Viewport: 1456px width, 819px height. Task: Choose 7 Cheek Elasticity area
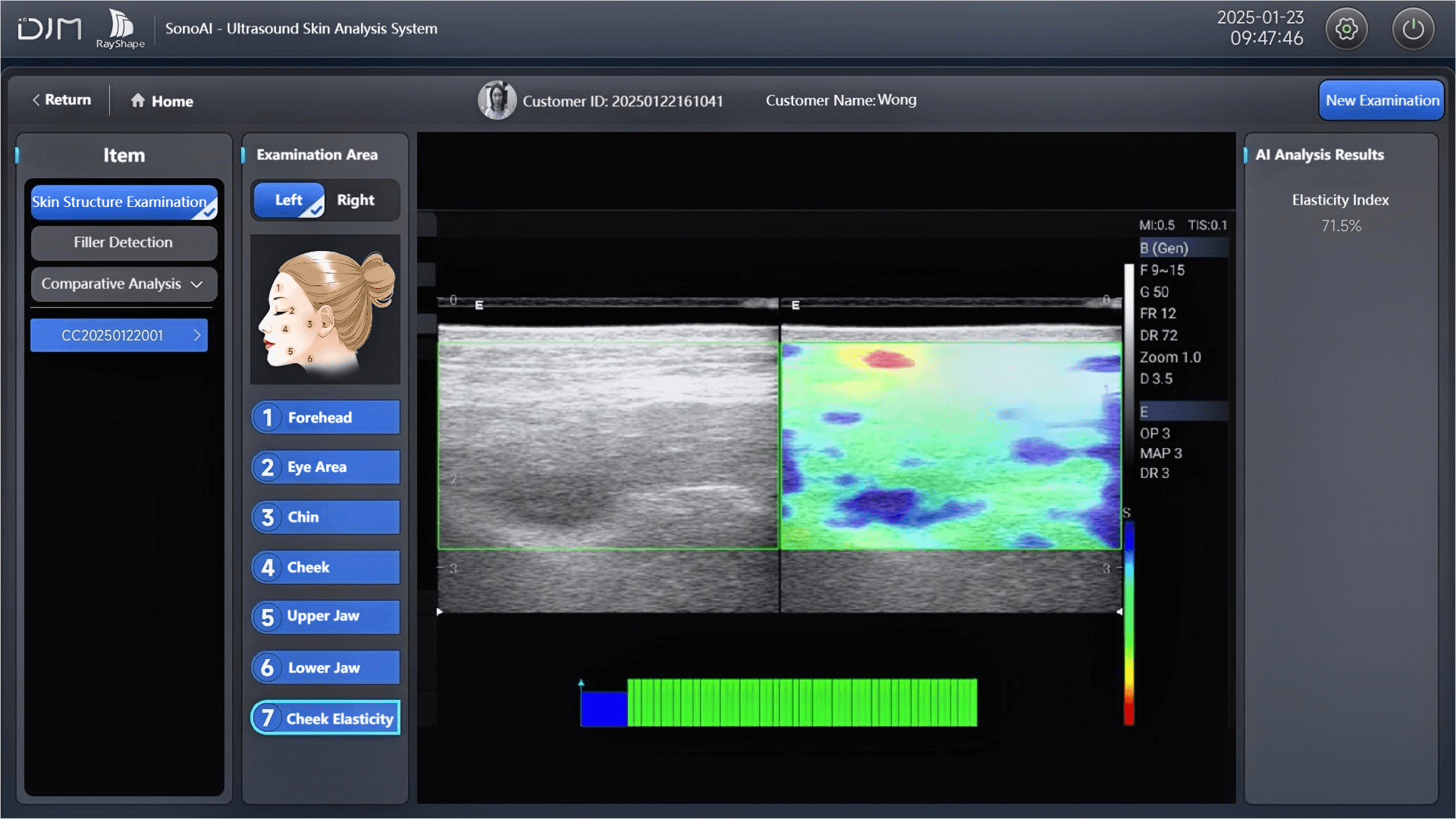(x=325, y=718)
